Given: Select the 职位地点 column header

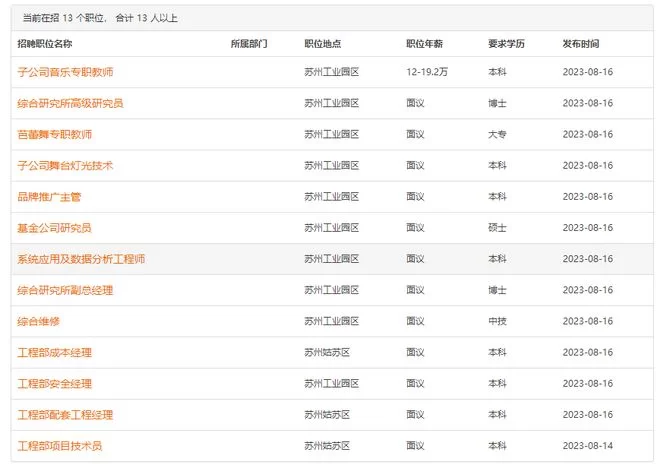Looking at the screenshot, I should 323,44.
